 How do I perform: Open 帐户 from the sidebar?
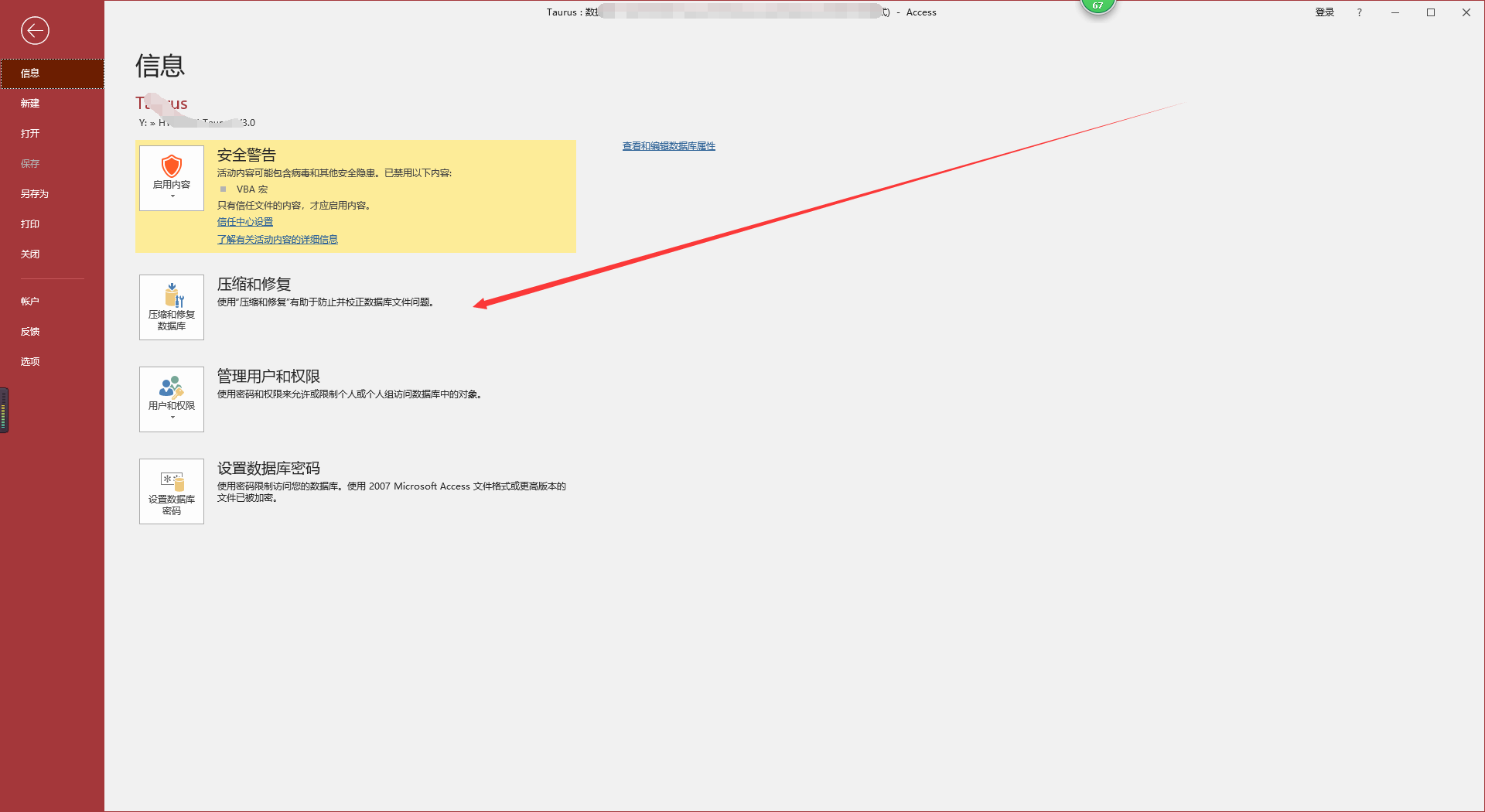[52, 302]
